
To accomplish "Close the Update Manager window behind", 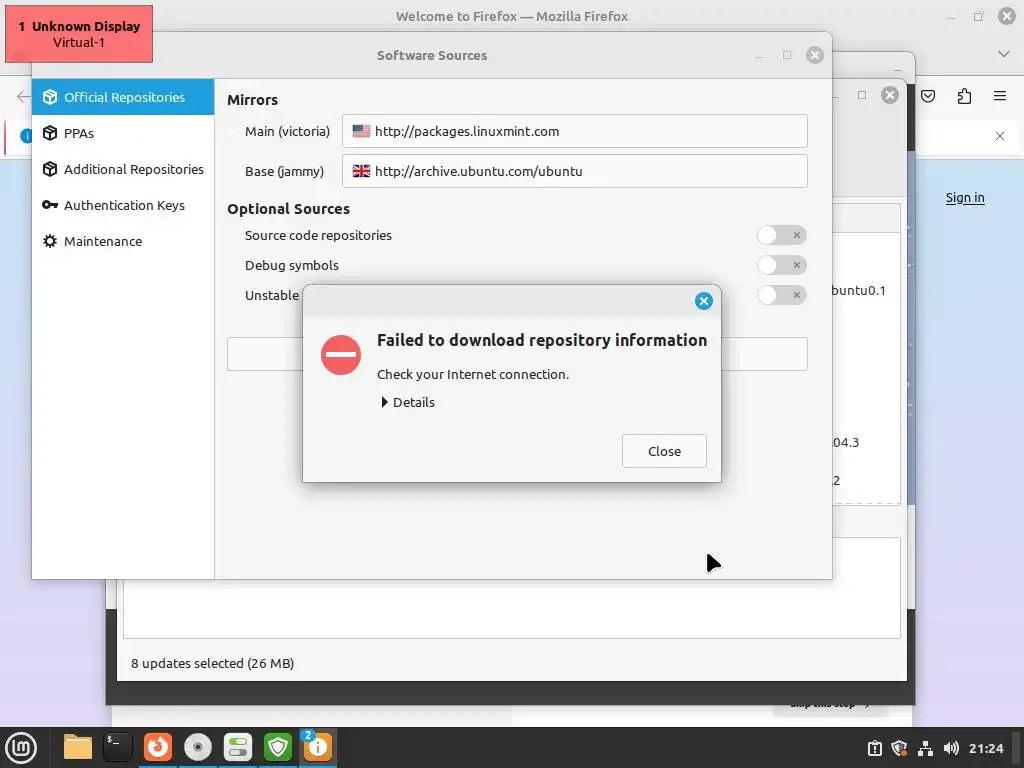I will [x=889, y=95].
